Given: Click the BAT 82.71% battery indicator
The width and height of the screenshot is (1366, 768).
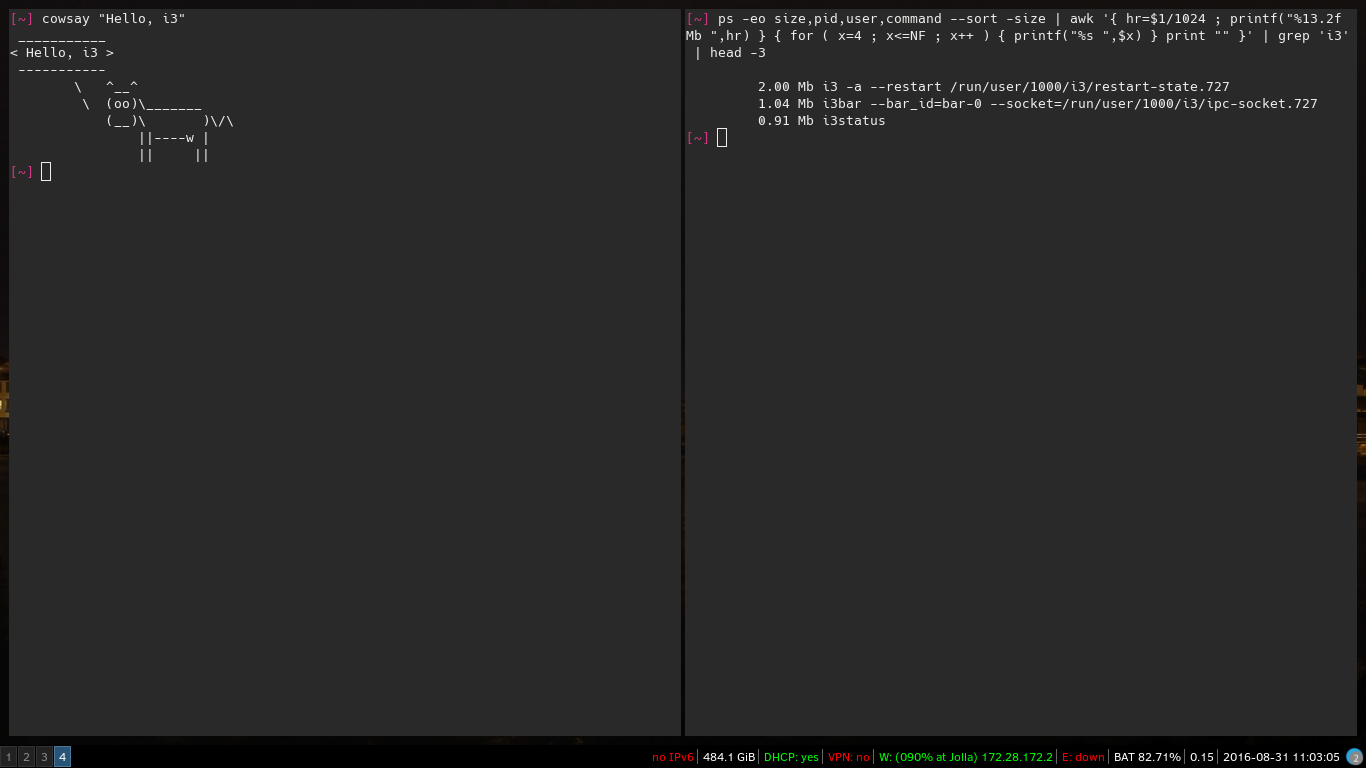Looking at the screenshot, I should [1146, 757].
